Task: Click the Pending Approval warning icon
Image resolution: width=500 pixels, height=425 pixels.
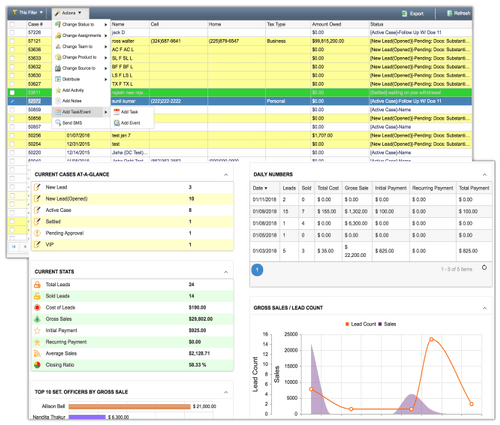Action: coord(37,233)
